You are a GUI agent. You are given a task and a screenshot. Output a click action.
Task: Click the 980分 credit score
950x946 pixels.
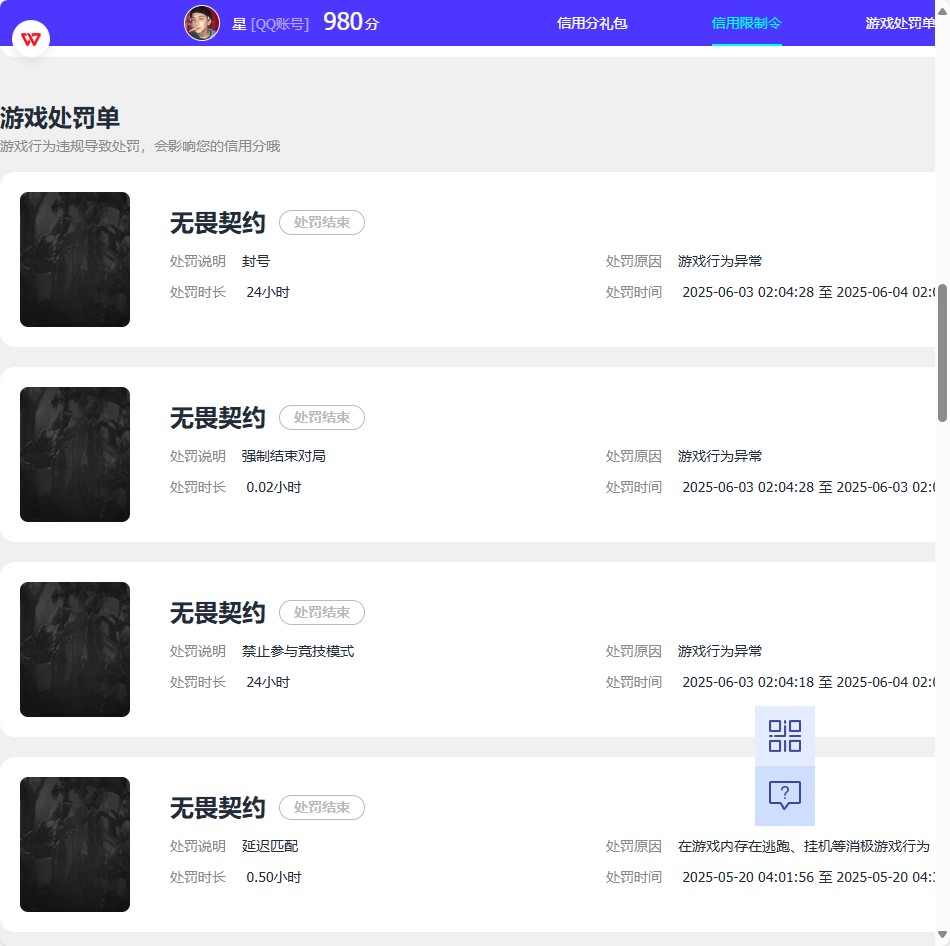[351, 22]
